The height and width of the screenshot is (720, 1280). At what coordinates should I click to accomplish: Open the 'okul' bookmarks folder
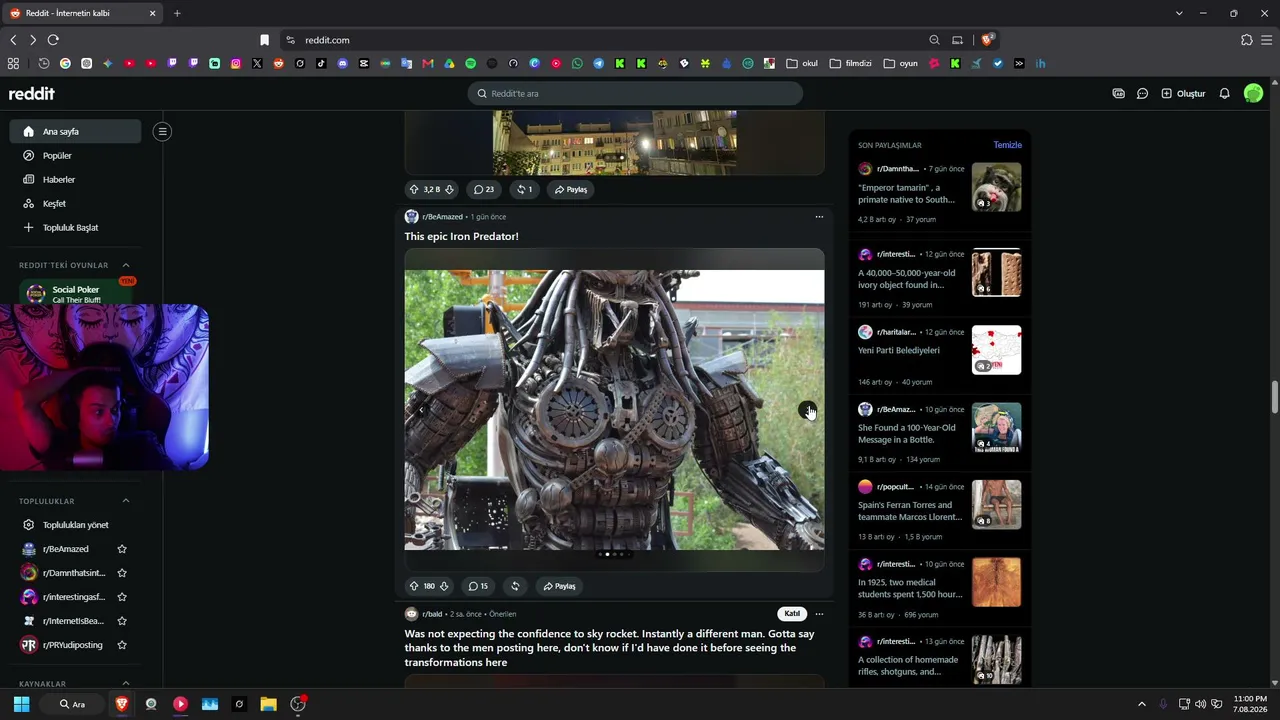802,64
